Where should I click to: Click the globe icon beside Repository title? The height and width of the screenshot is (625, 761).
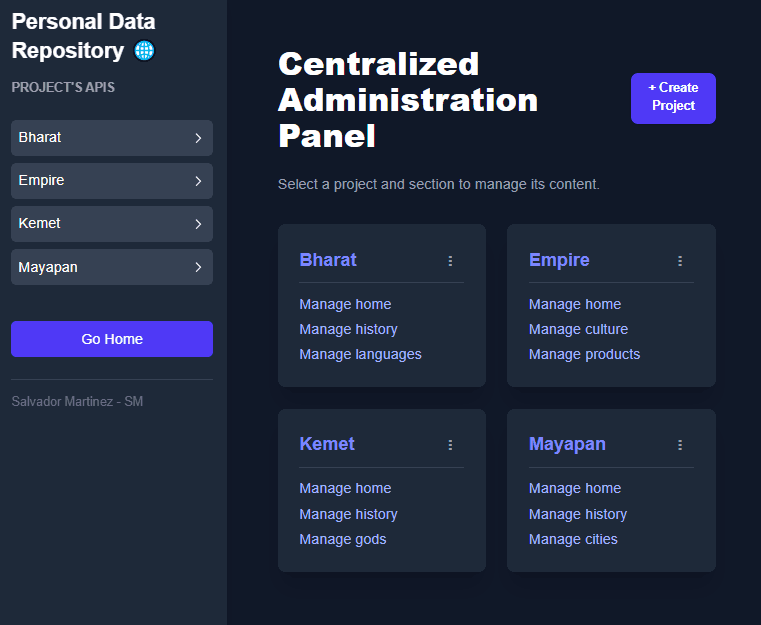[x=144, y=51]
